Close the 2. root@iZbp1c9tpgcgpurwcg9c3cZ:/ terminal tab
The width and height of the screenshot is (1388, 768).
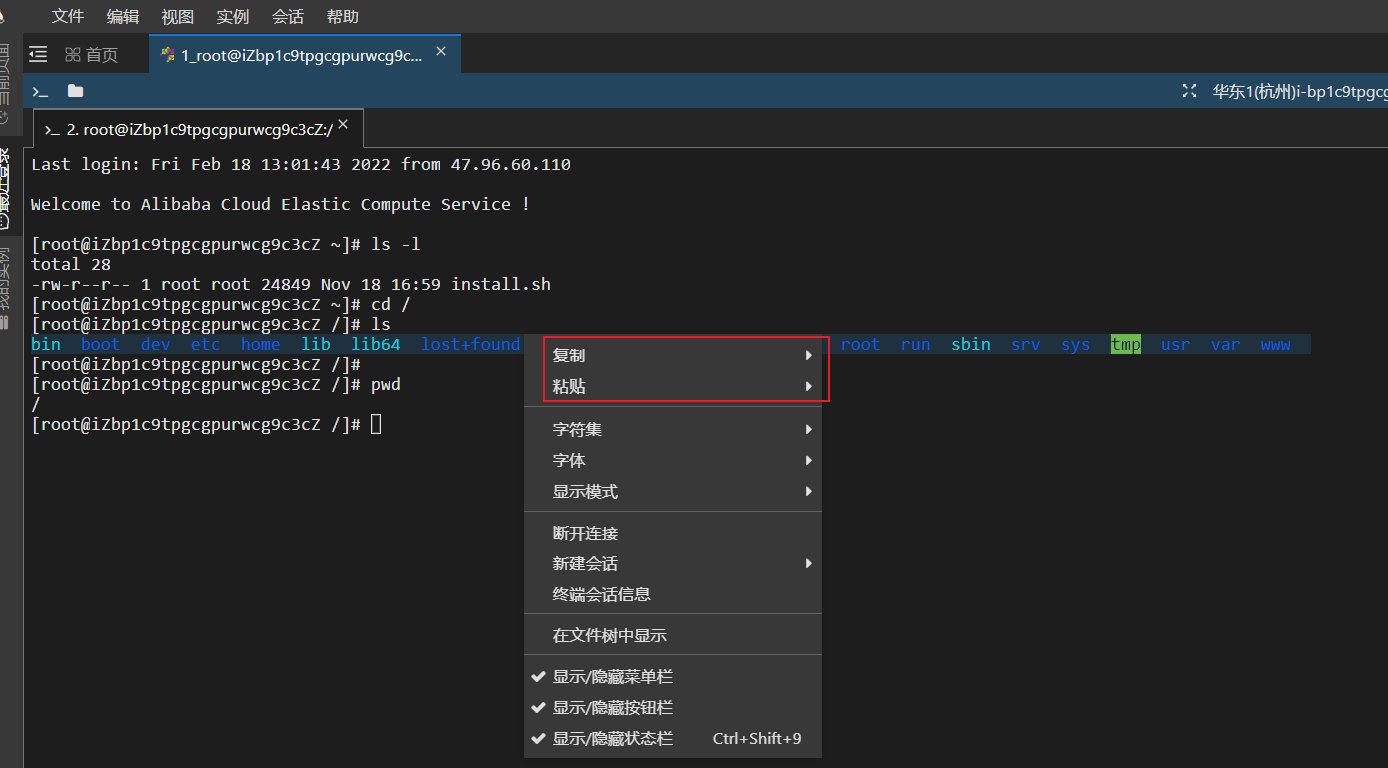click(343, 125)
